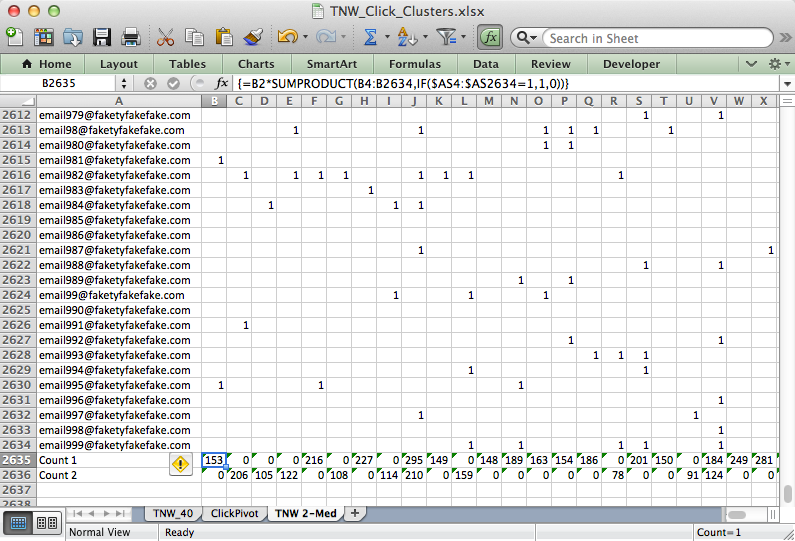Open the Formula Builder fx toolbar icon
This screenshot has width=795, height=541.
point(489,37)
